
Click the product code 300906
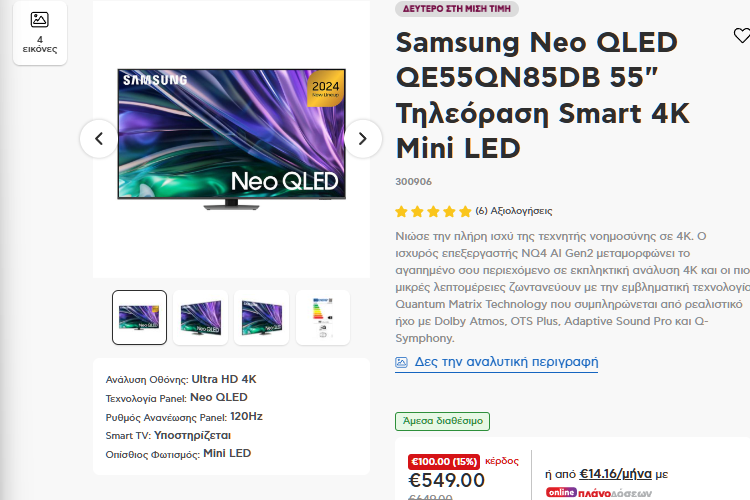414,182
